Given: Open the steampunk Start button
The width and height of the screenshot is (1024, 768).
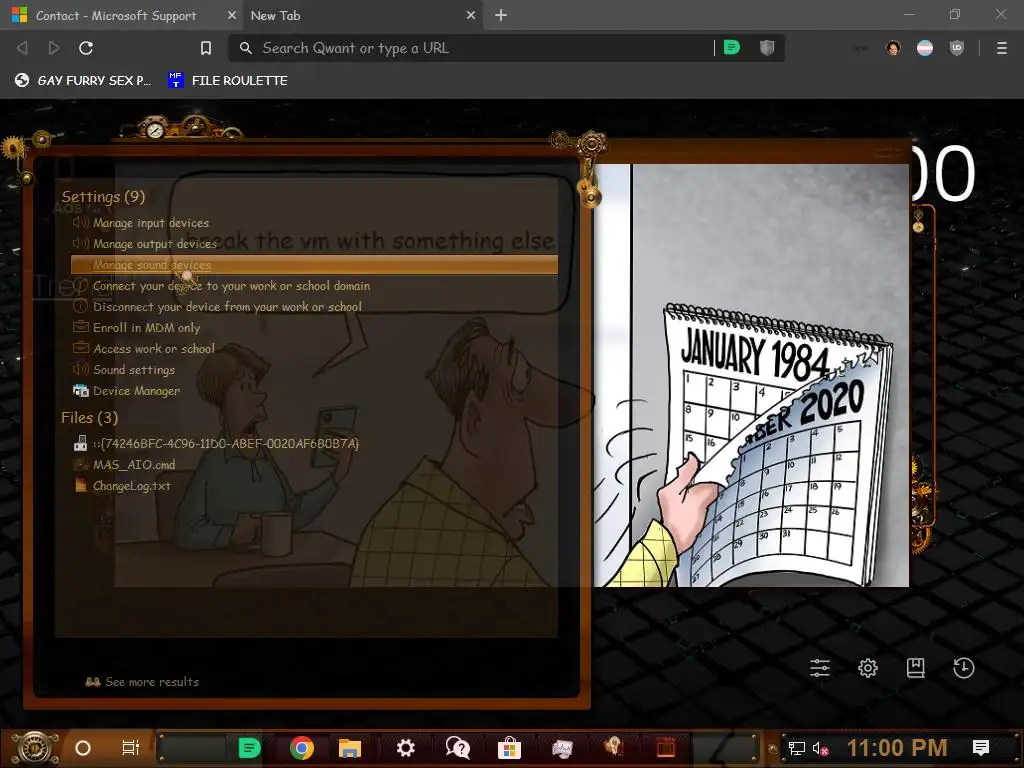Looking at the screenshot, I should [x=34, y=748].
